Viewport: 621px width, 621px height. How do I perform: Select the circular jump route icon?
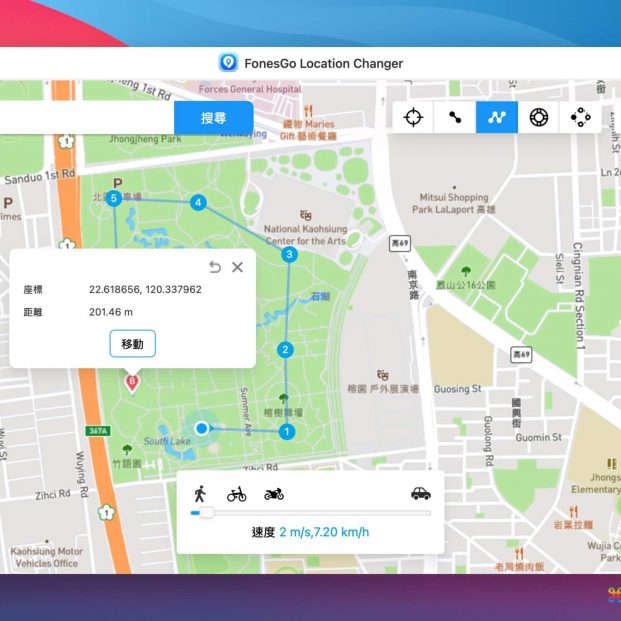coord(539,117)
